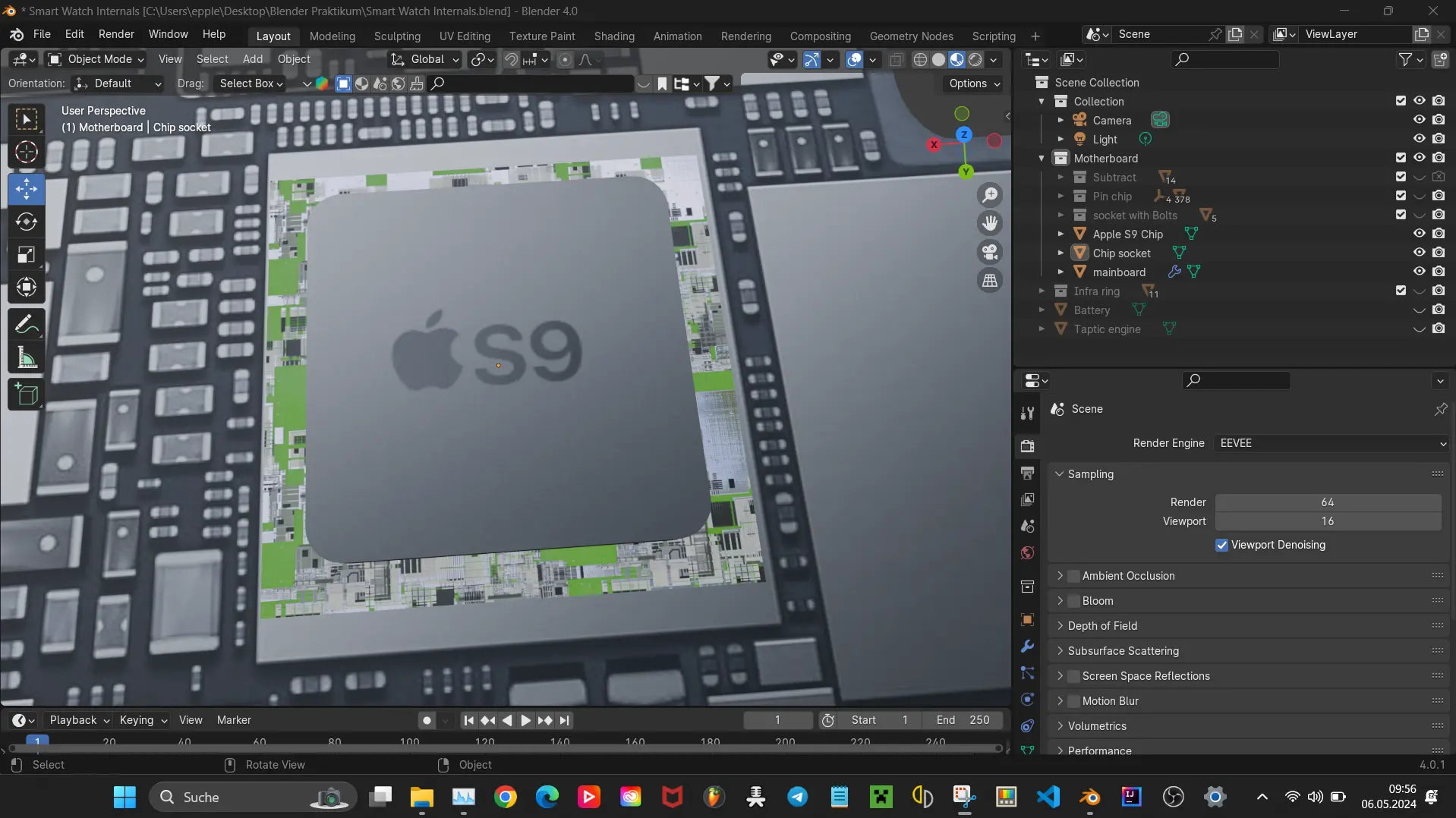The height and width of the screenshot is (818, 1456).
Task: Hide Apple S9 Chip in viewport
Action: pyautogui.click(x=1419, y=234)
